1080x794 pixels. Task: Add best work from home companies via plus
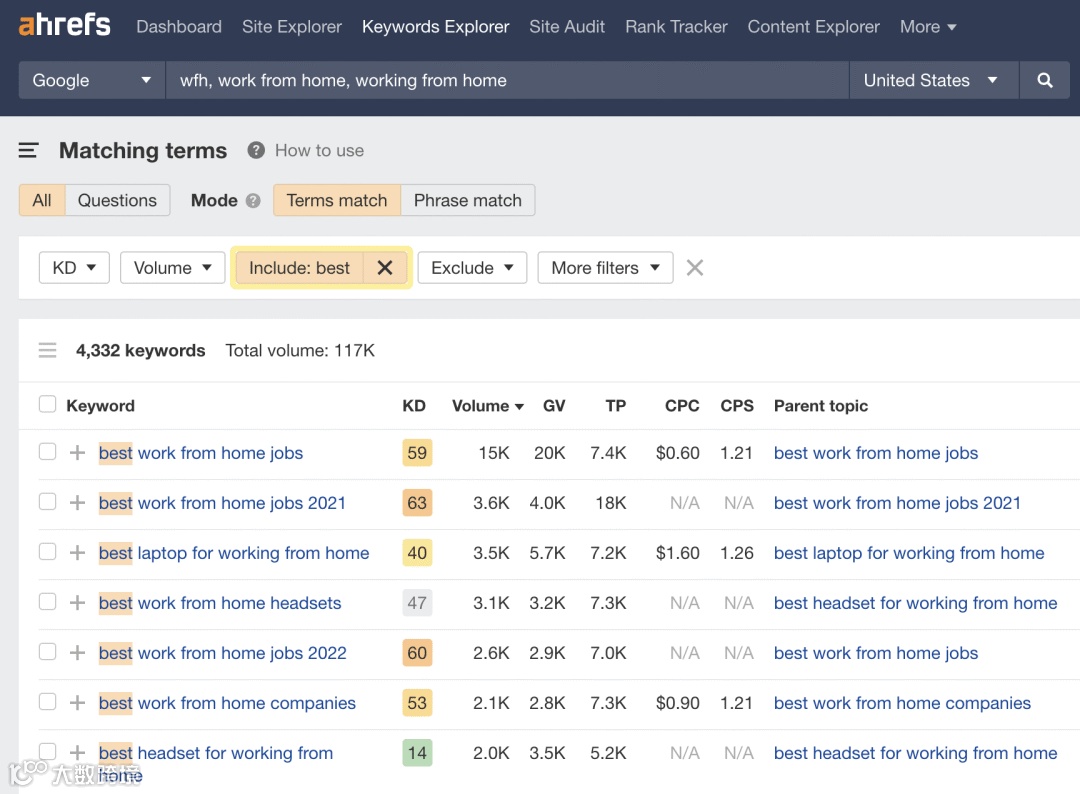pyautogui.click(x=77, y=703)
